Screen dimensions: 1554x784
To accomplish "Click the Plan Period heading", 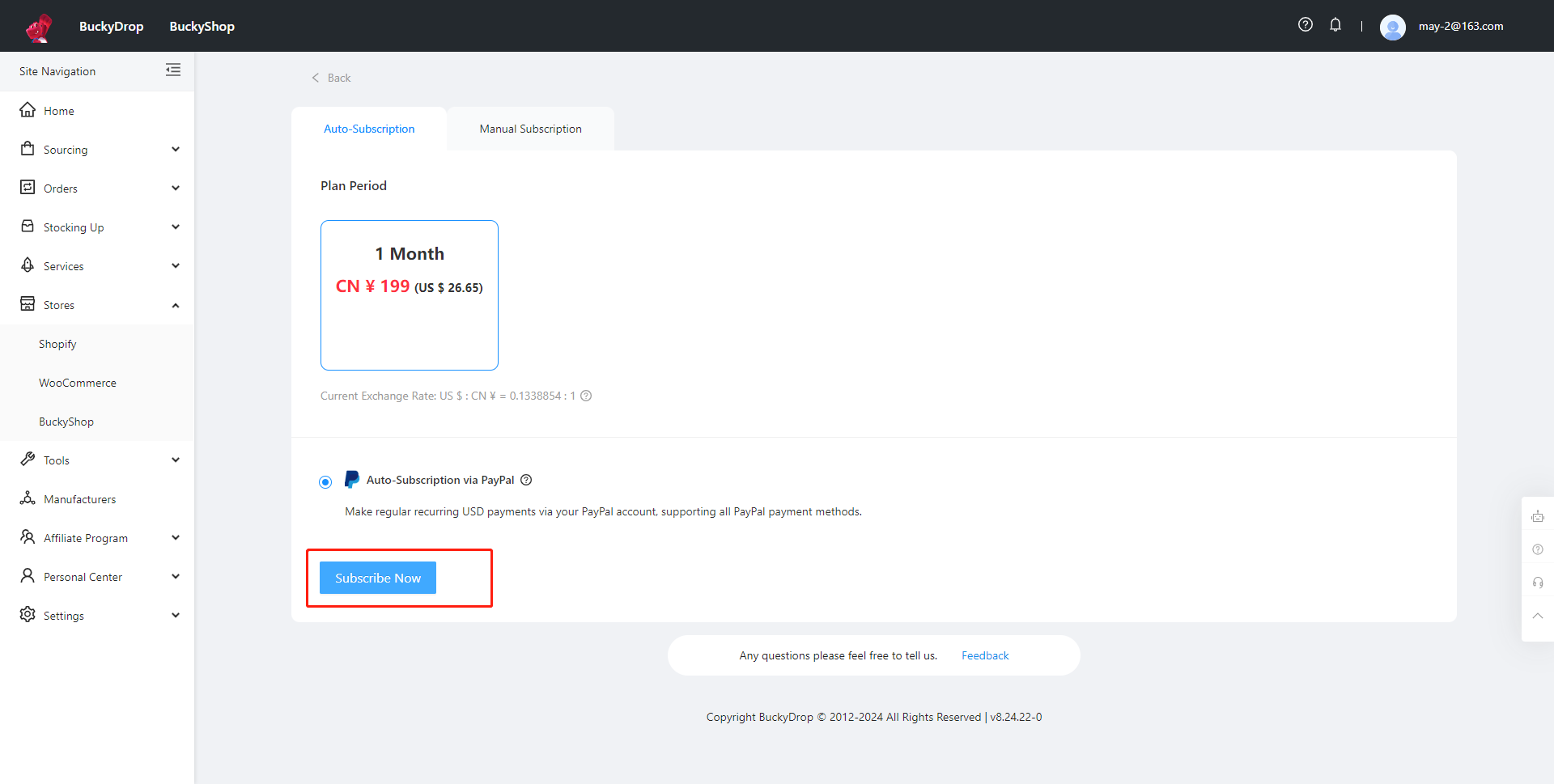I will (354, 185).
